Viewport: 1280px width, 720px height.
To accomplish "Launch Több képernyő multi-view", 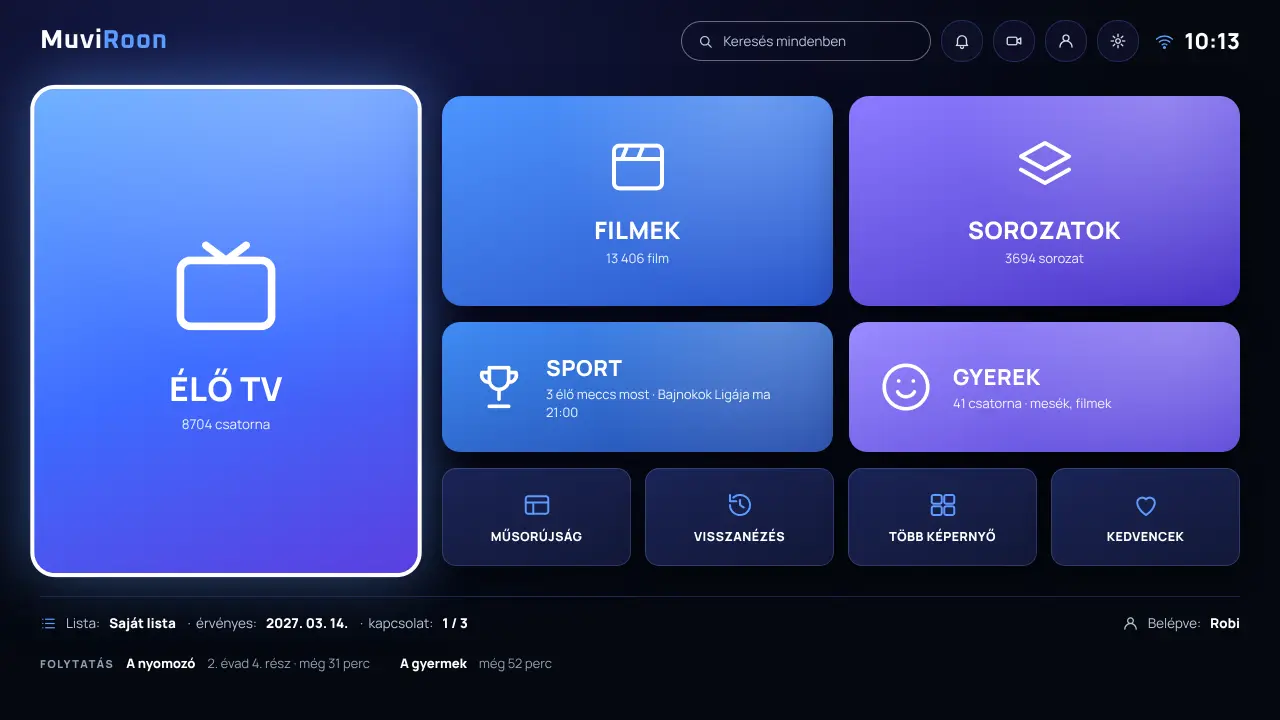I will tap(942, 517).
